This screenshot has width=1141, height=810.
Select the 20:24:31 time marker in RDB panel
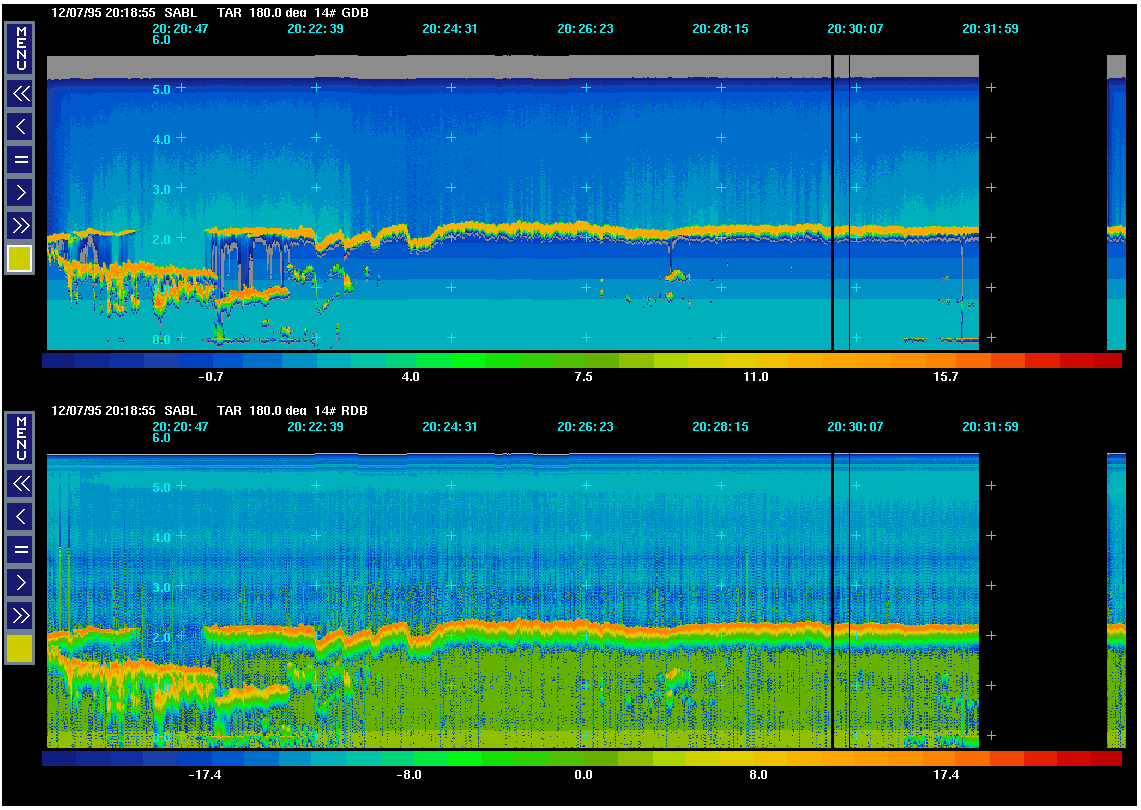(x=450, y=427)
